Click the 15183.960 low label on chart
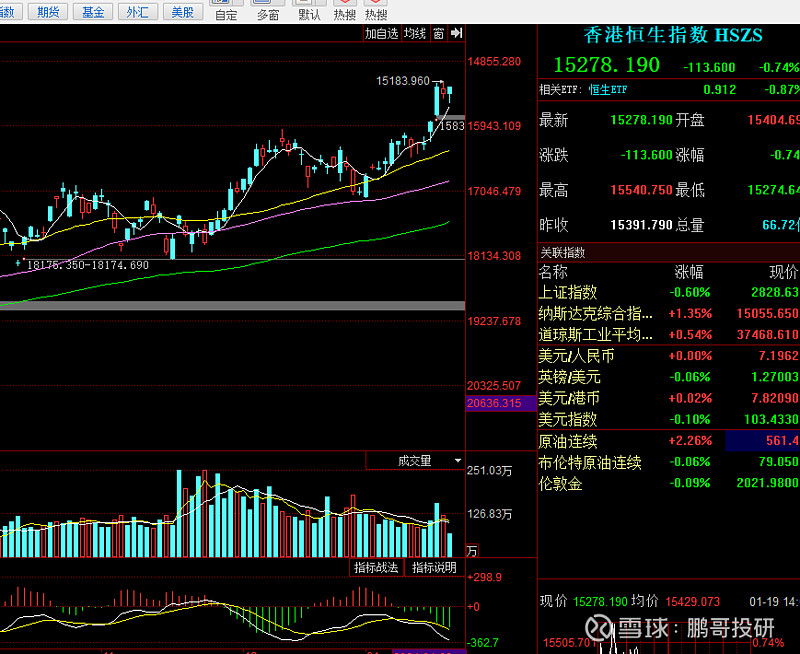The width and height of the screenshot is (800, 654). point(403,81)
